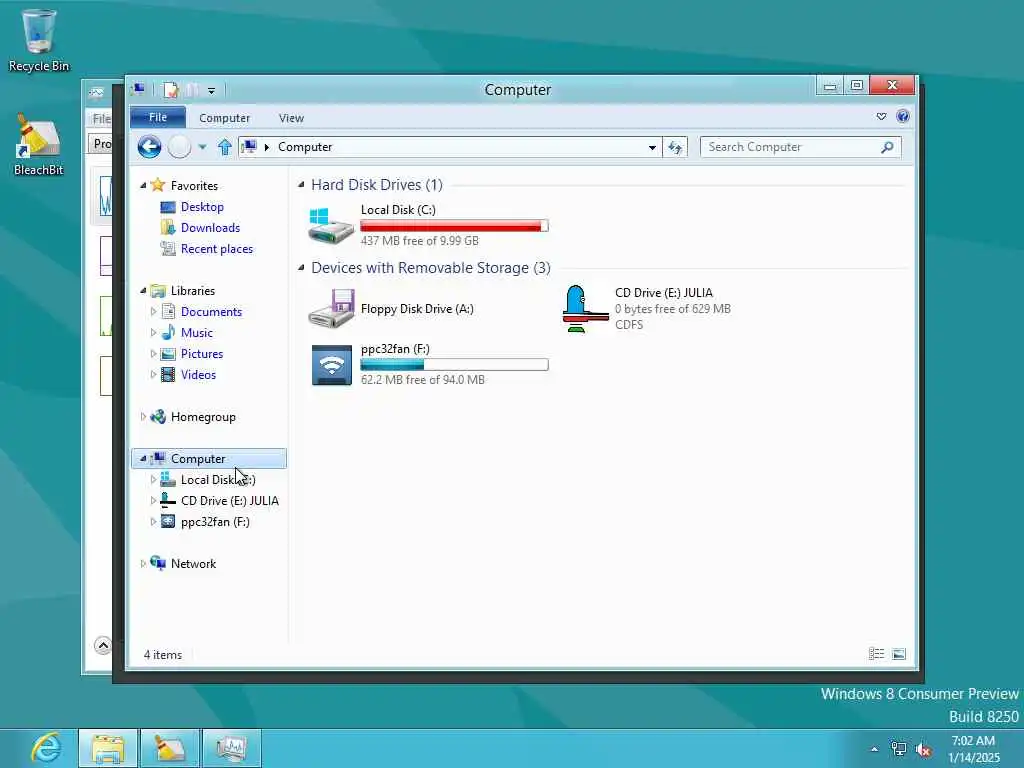Open address bar history dropdown
The width and height of the screenshot is (1024, 768).
(652, 148)
